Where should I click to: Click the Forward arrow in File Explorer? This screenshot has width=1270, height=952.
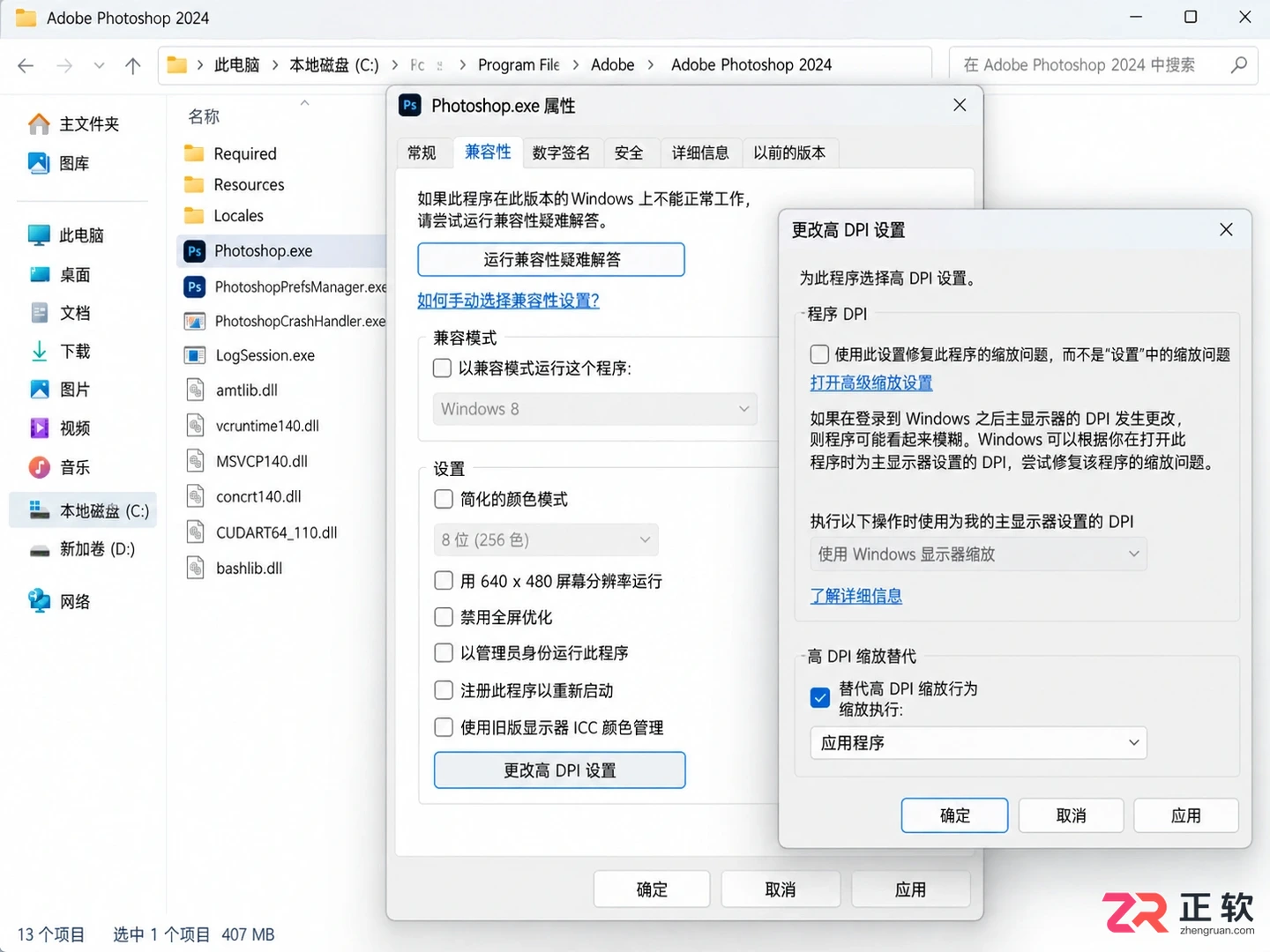(64, 65)
